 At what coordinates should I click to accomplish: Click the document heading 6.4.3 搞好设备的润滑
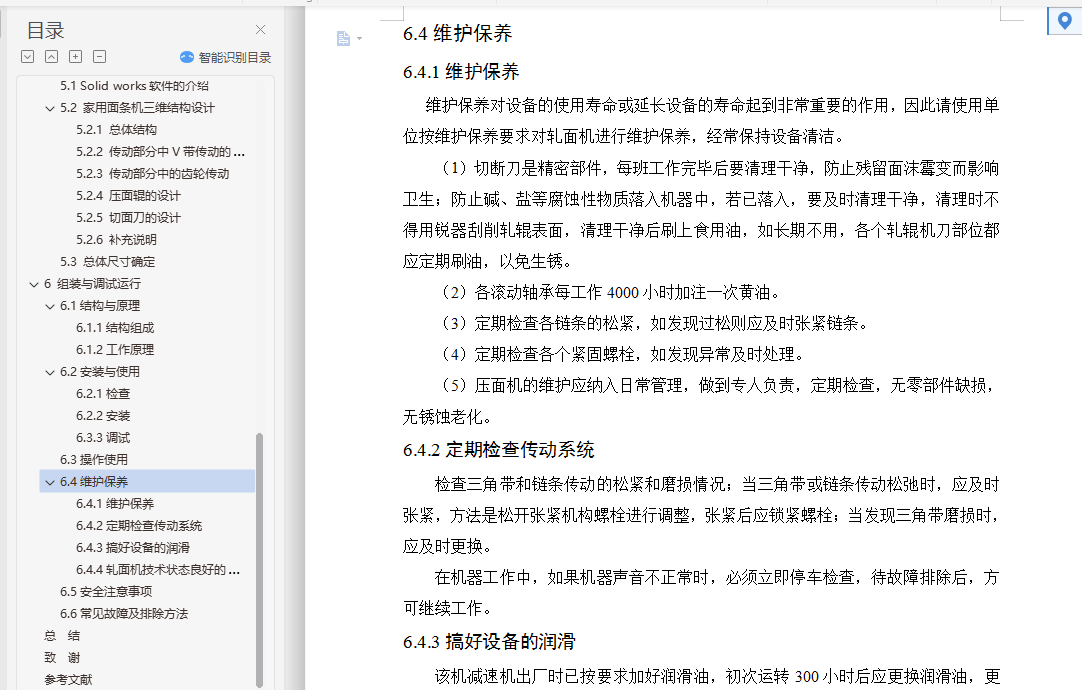click(489, 642)
